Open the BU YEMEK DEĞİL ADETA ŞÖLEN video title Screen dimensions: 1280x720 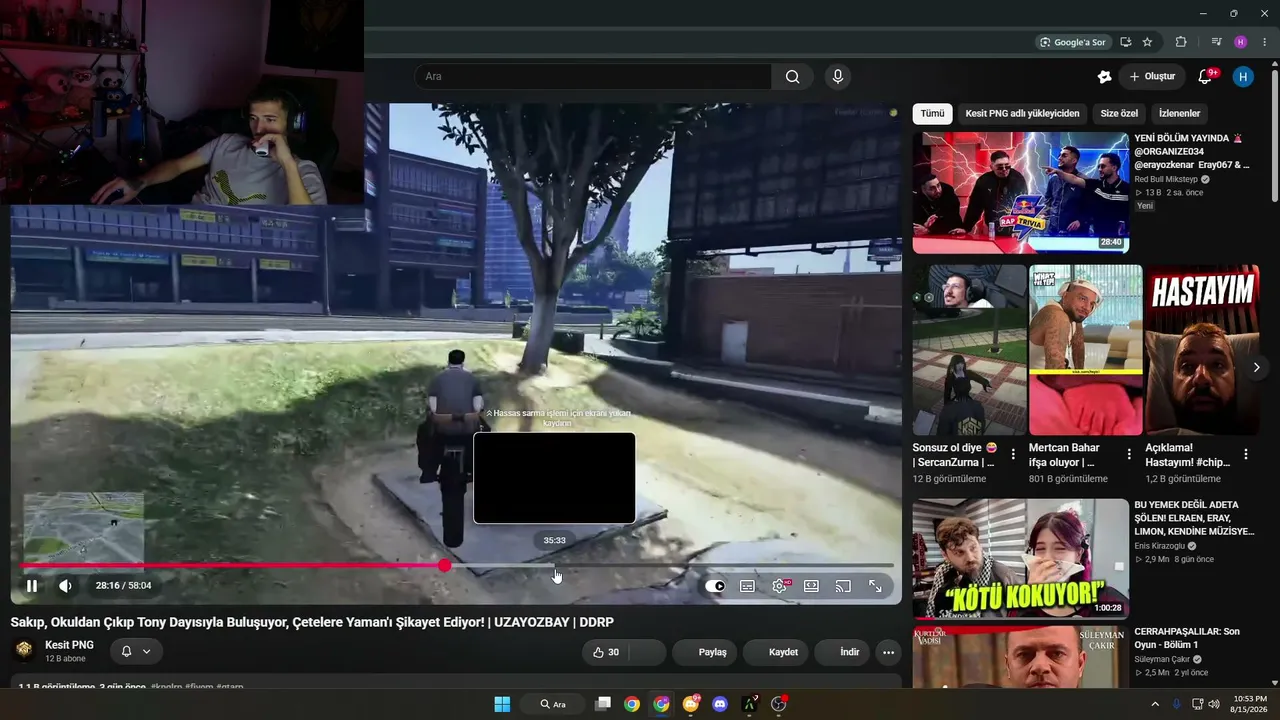click(x=1194, y=518)
